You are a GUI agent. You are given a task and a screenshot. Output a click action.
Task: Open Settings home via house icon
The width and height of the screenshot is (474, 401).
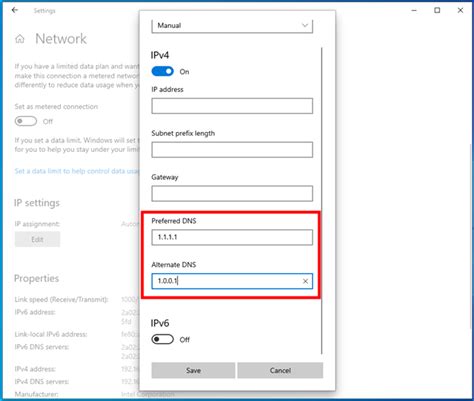click(20, 39)
